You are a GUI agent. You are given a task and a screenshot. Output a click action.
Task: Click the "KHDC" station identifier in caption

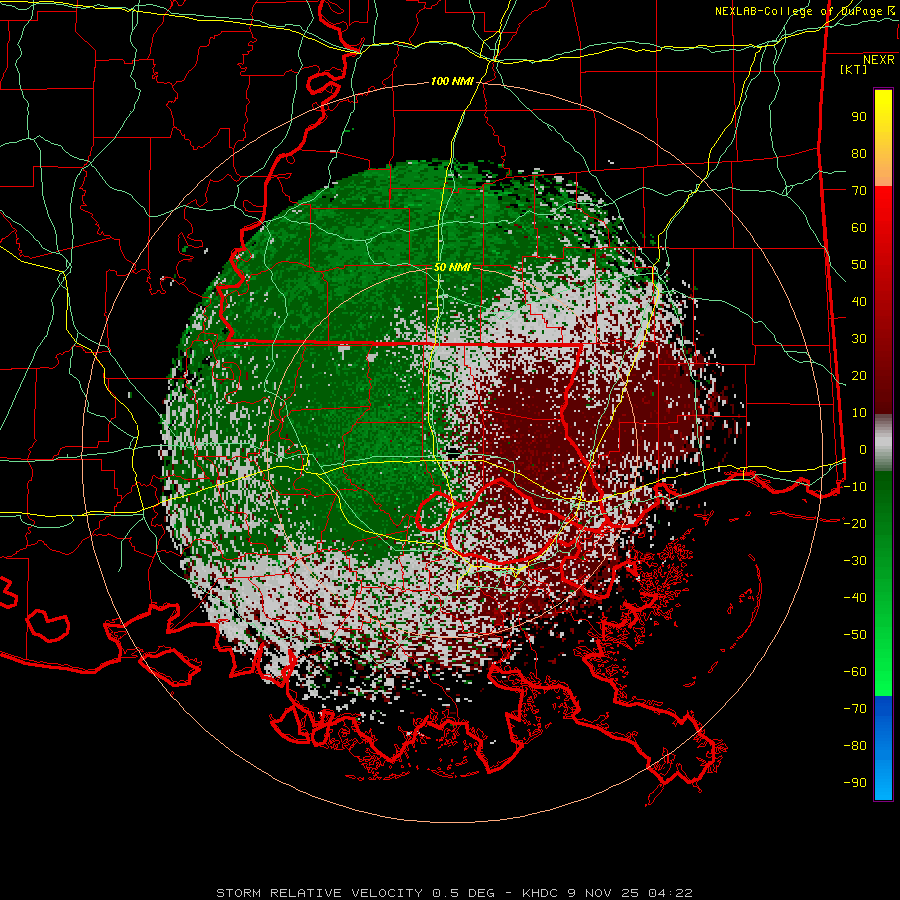coord(540,893)
